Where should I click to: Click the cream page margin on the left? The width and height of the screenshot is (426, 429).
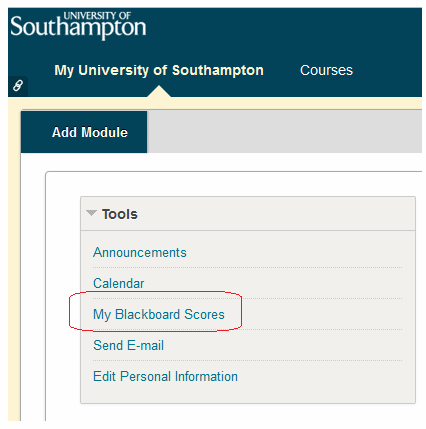pos(14,260)
